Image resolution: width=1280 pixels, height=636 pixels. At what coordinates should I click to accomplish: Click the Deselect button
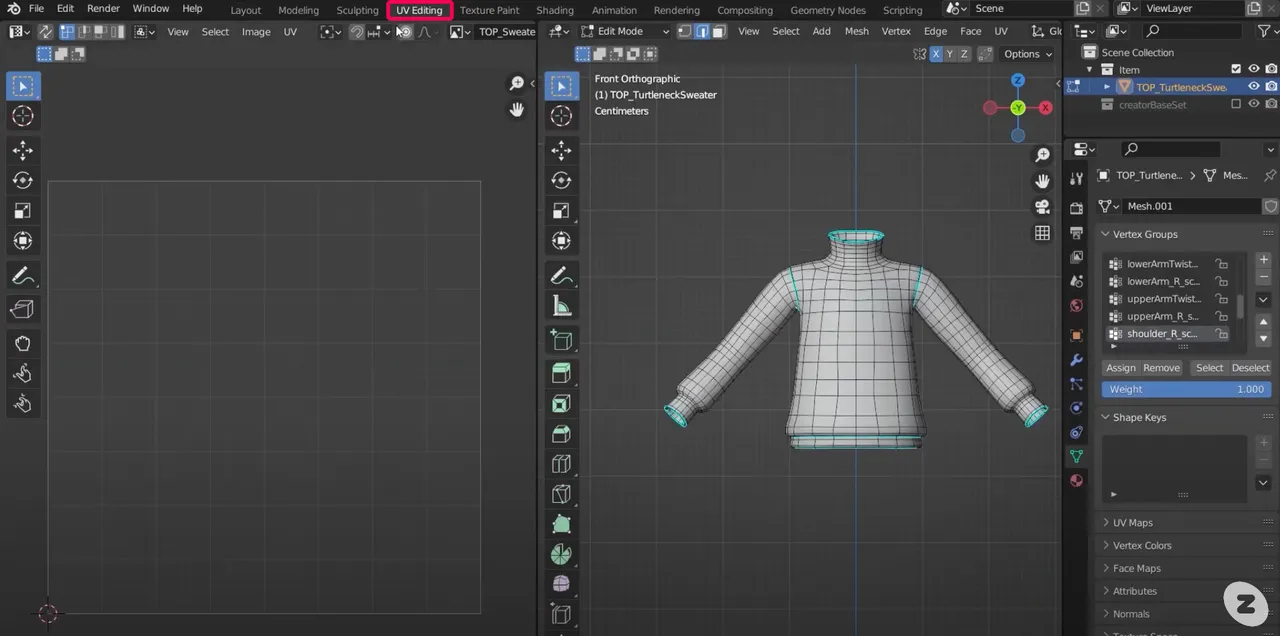click(x=1252, y=367)
